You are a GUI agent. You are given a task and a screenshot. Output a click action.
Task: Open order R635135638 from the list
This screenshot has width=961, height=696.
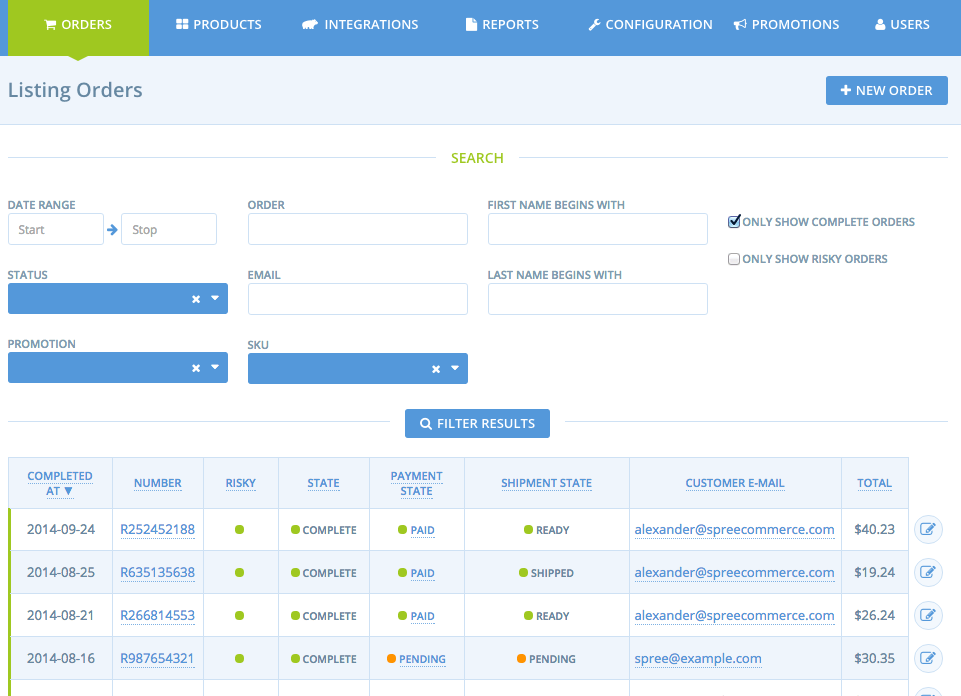pos(157,572)
